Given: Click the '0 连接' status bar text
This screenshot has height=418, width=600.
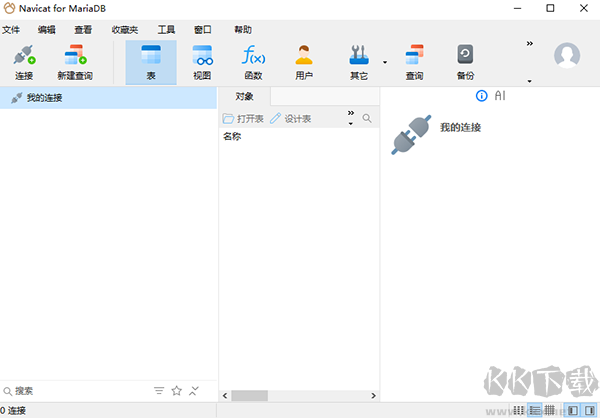Looking at the screenshot, I should pyautogui.click(x=13, y=411).
